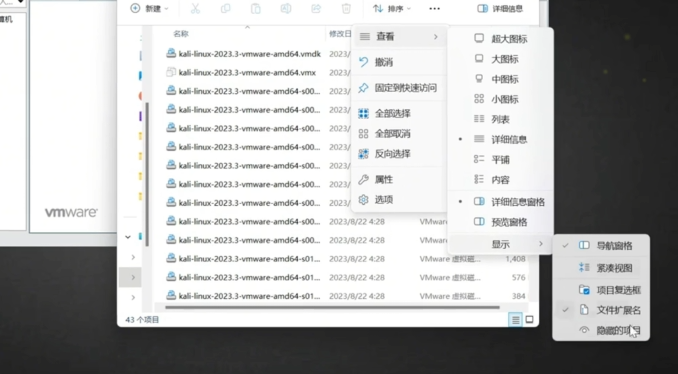Screen dimensions: 678x374
Task: Click 全部取消 select none
Action: tap(400, 134)
